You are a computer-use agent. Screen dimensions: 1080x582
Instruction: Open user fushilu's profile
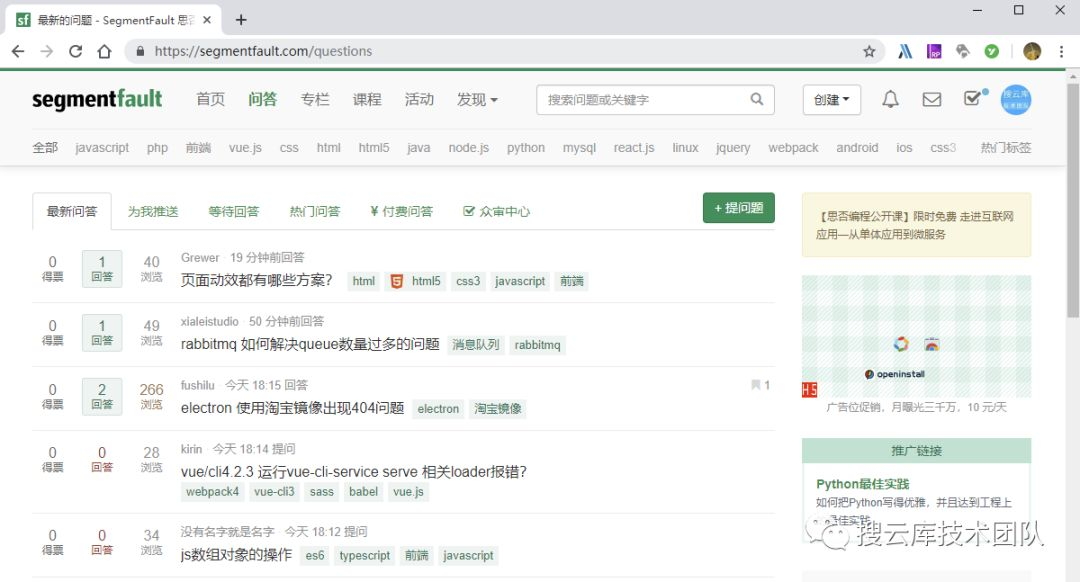(x=198, y=385)
